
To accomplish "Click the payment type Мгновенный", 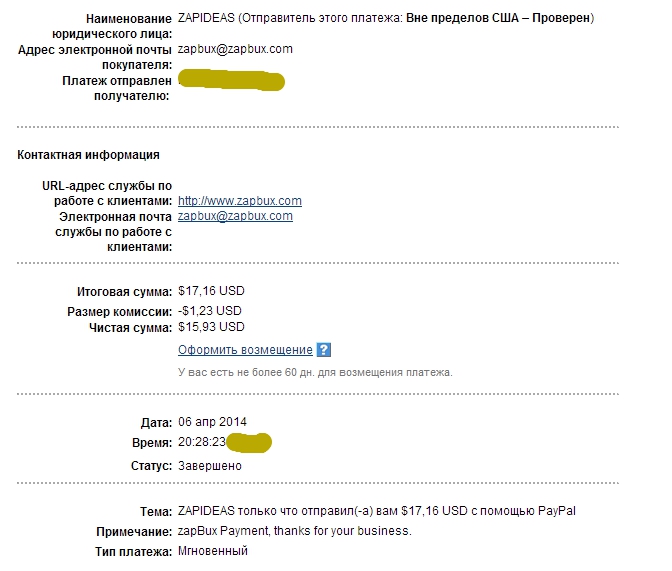I will (213, 551).
